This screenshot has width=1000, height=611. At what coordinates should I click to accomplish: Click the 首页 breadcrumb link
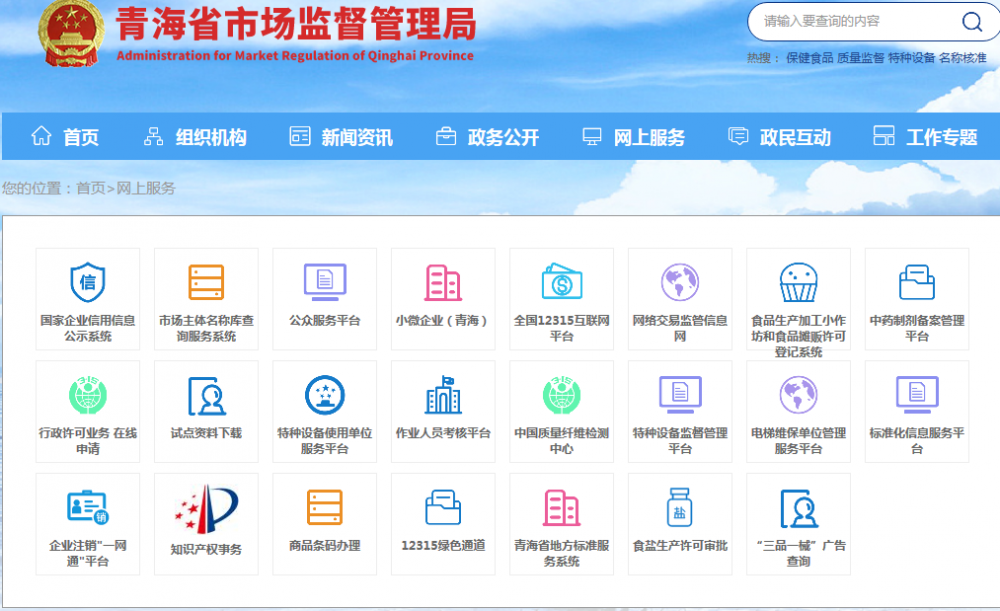[x=90, y=188]
